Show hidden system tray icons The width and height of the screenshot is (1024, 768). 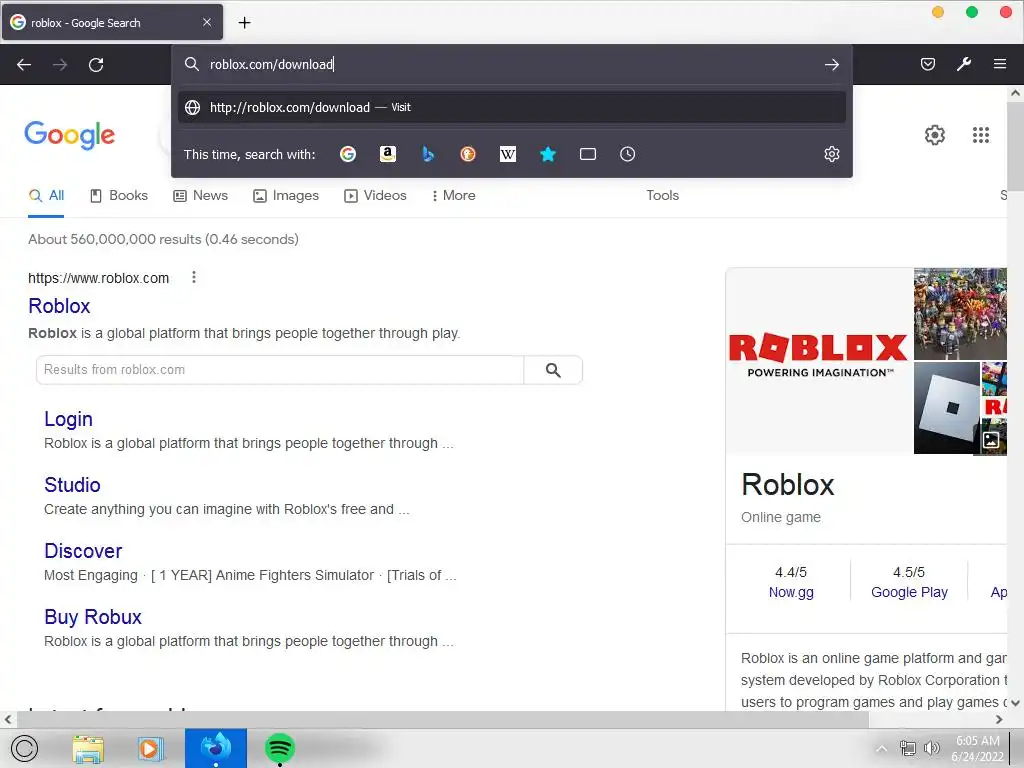(x=881, y=748)
